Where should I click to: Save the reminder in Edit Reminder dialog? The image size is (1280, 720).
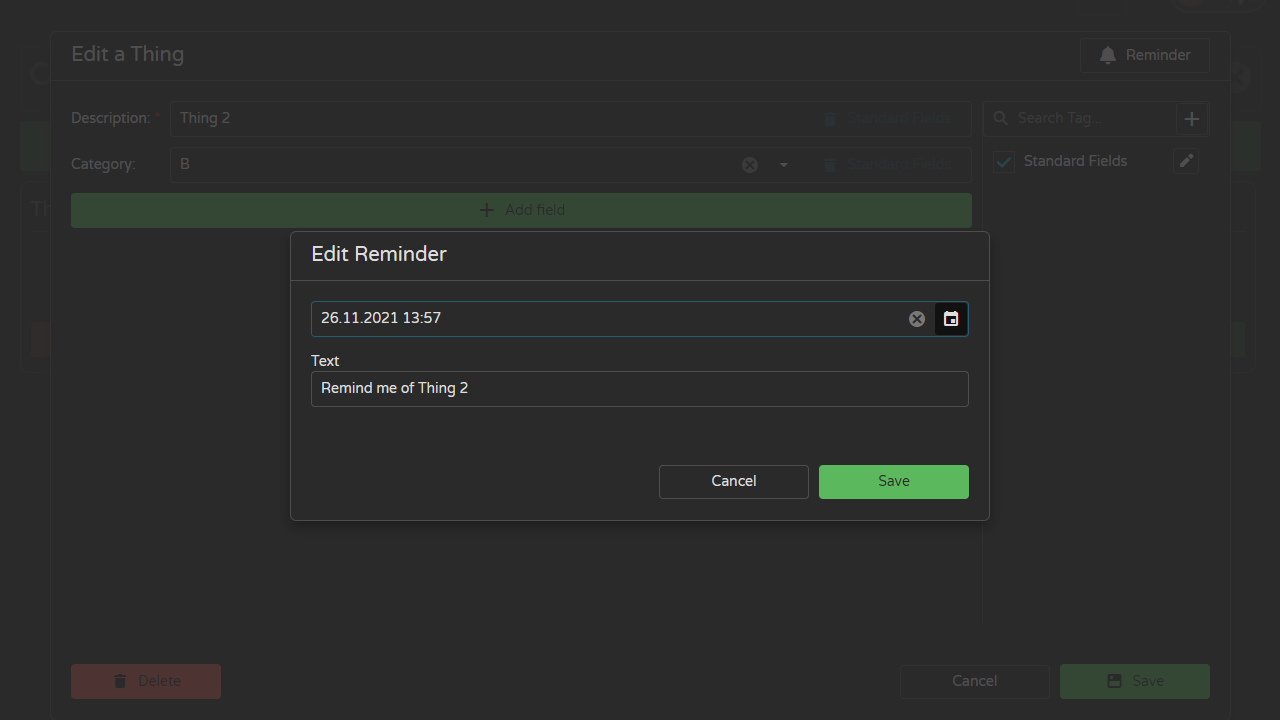point(894,482)
